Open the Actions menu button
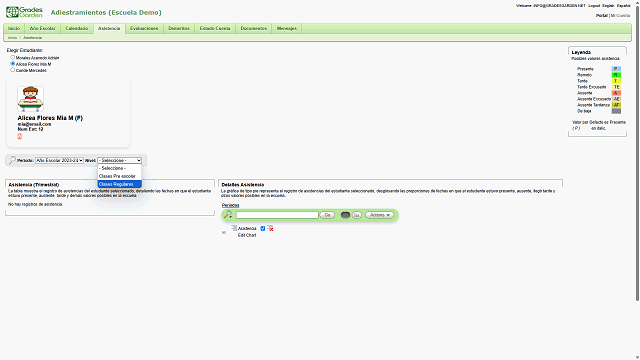 point(380,215)
